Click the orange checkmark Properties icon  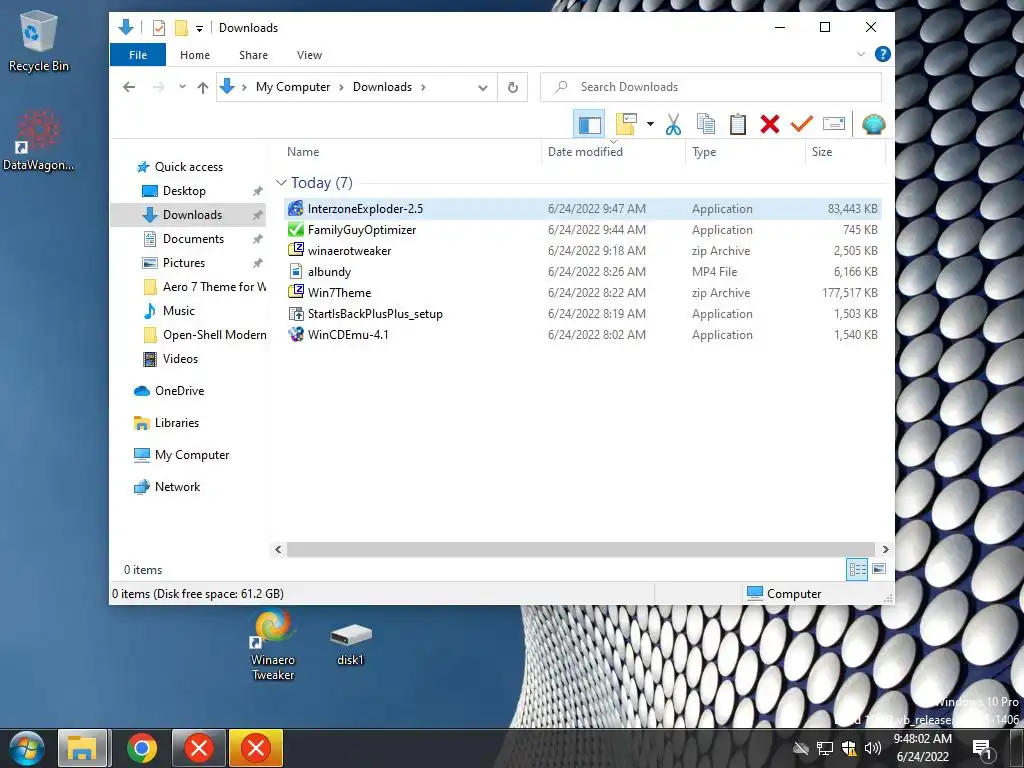click(x=801, y=124)
